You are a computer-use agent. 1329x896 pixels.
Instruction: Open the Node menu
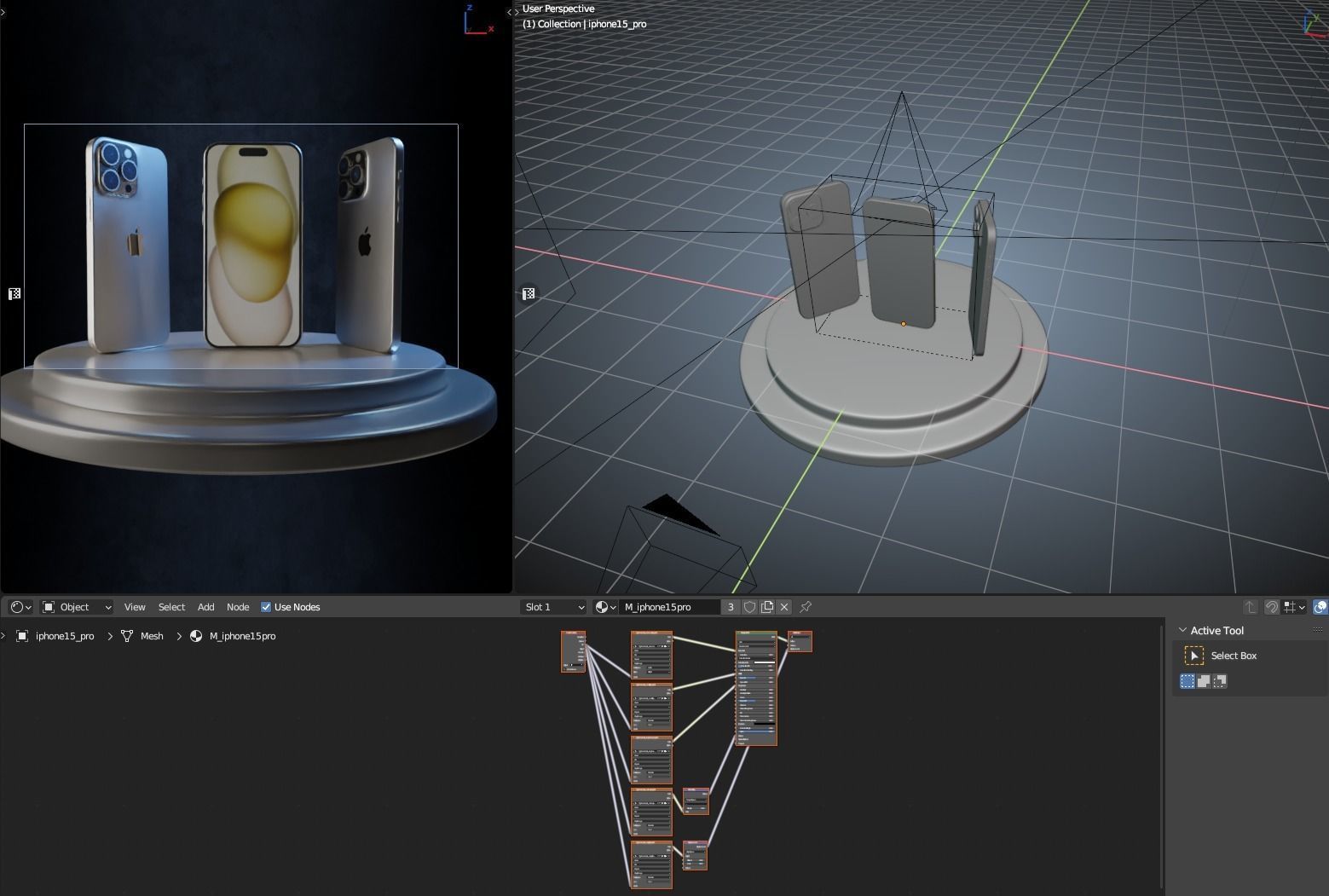coord(238,607)
